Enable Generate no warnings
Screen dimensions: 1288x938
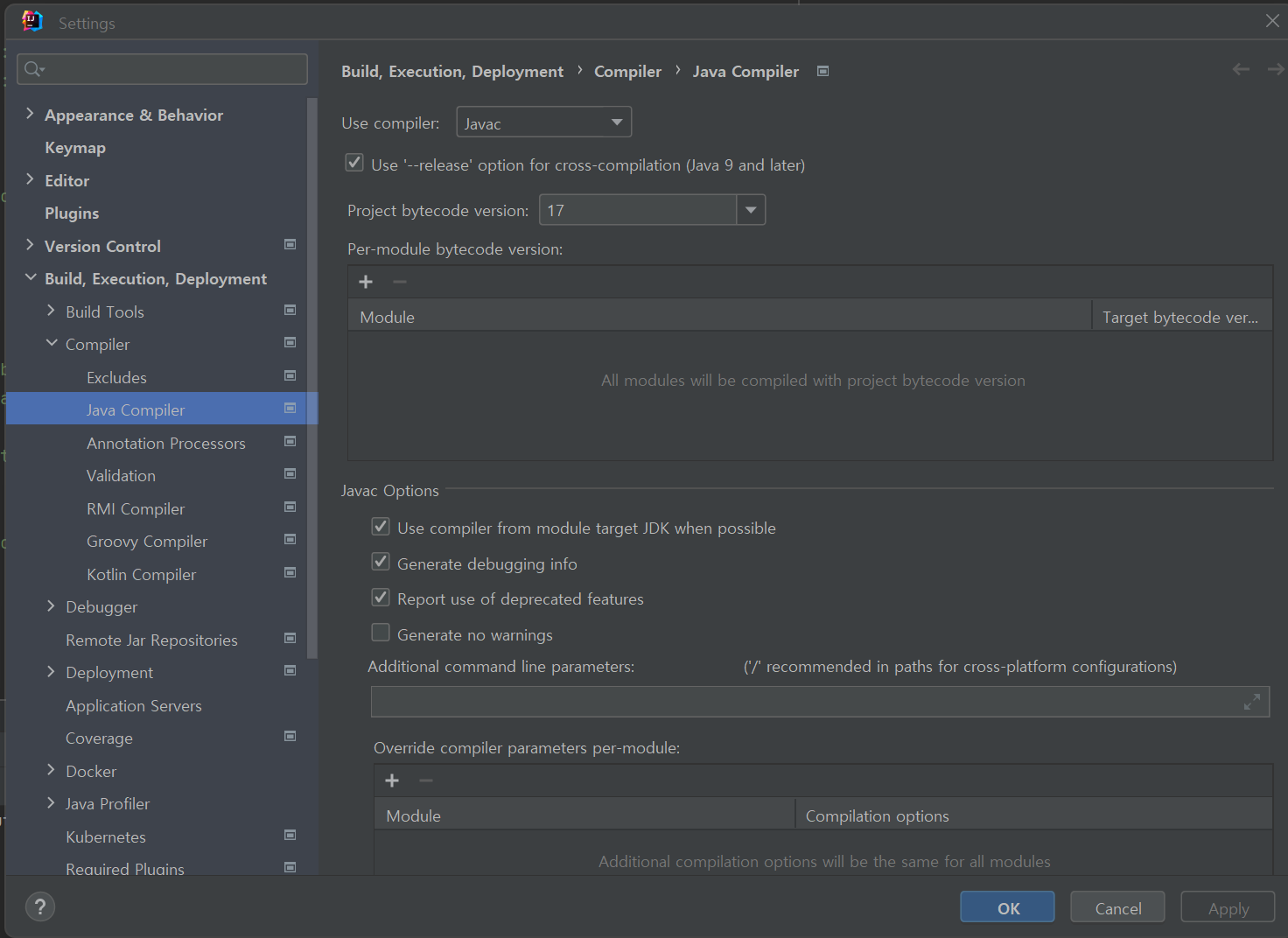click(381, 633)
